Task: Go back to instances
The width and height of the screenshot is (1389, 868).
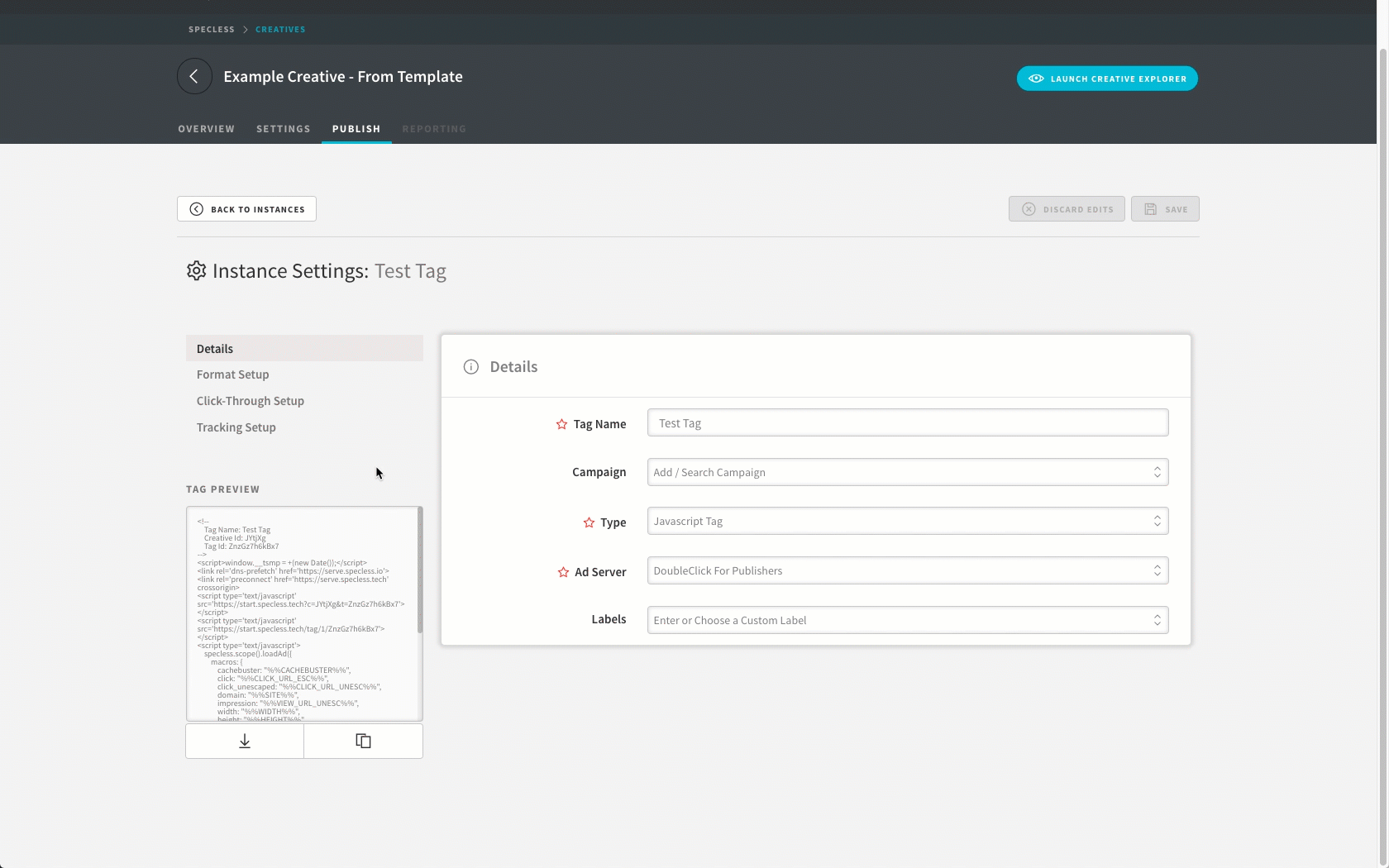Action: pos(246,209)
